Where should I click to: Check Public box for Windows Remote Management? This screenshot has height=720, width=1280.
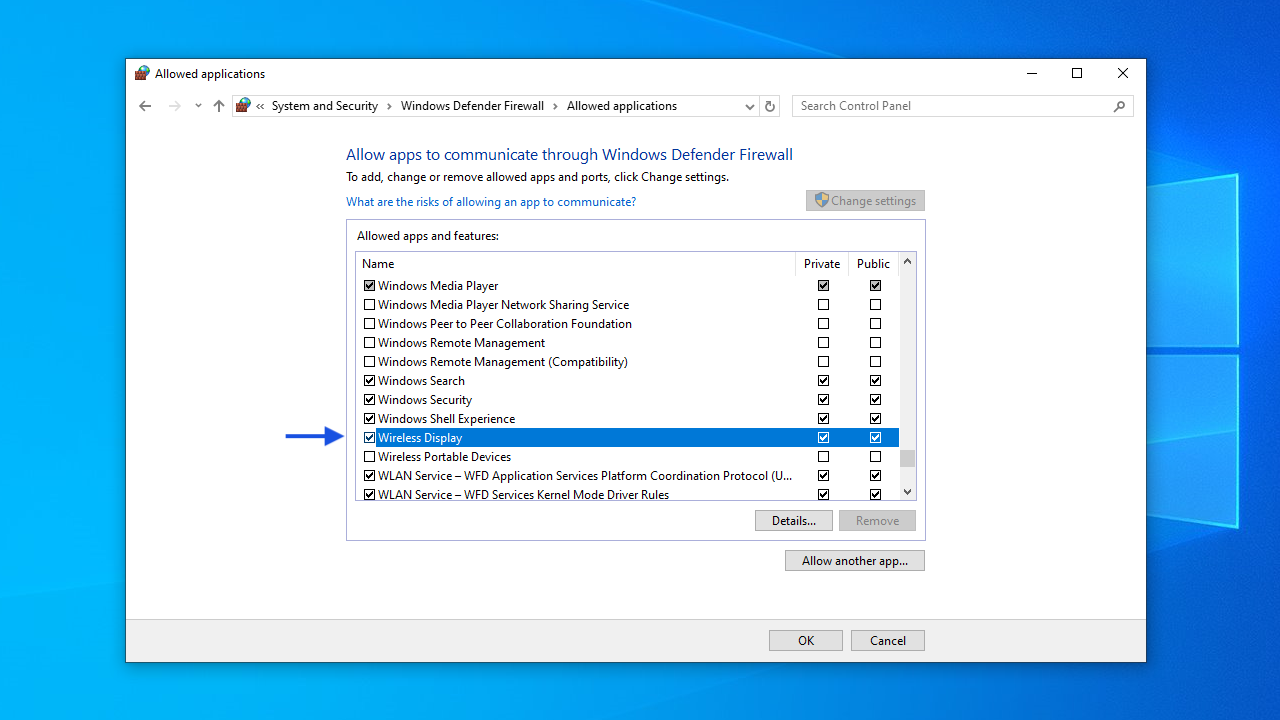tap(876, 343)
